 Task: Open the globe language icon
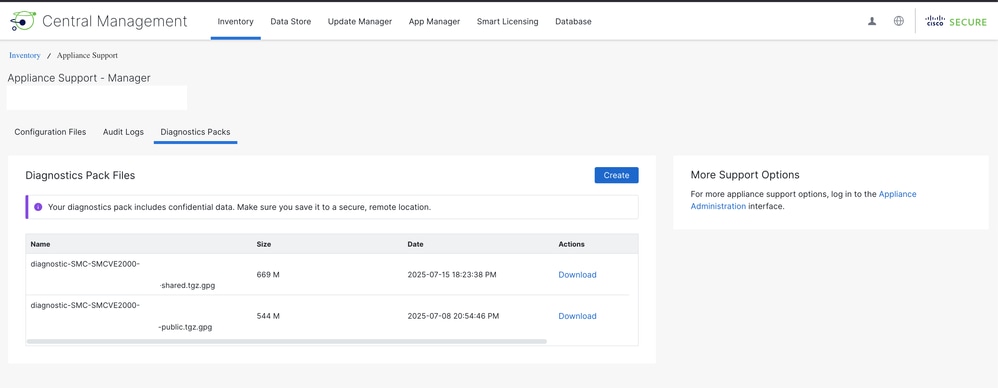pyautogui.click(x=899, y=21)
